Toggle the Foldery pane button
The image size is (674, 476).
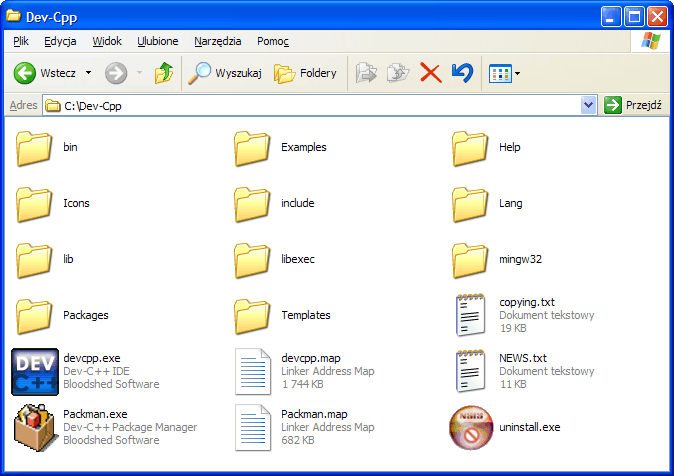click(x=306, y=73)
